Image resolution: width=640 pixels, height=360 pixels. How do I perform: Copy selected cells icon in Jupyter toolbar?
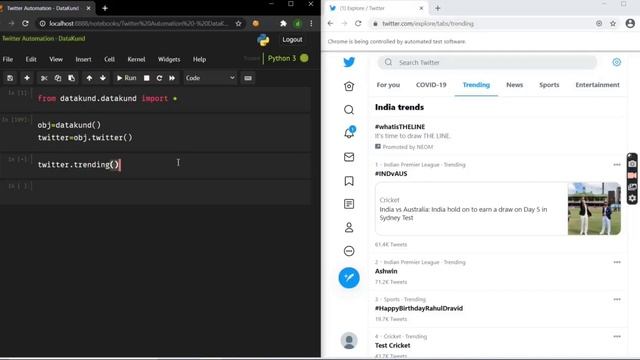pos(58,78)
